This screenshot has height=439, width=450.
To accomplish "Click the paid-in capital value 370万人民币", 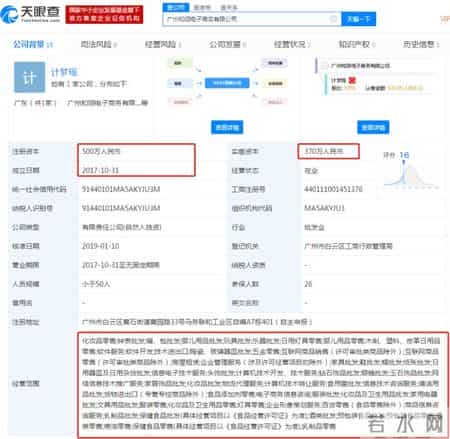I will (324, 151).
